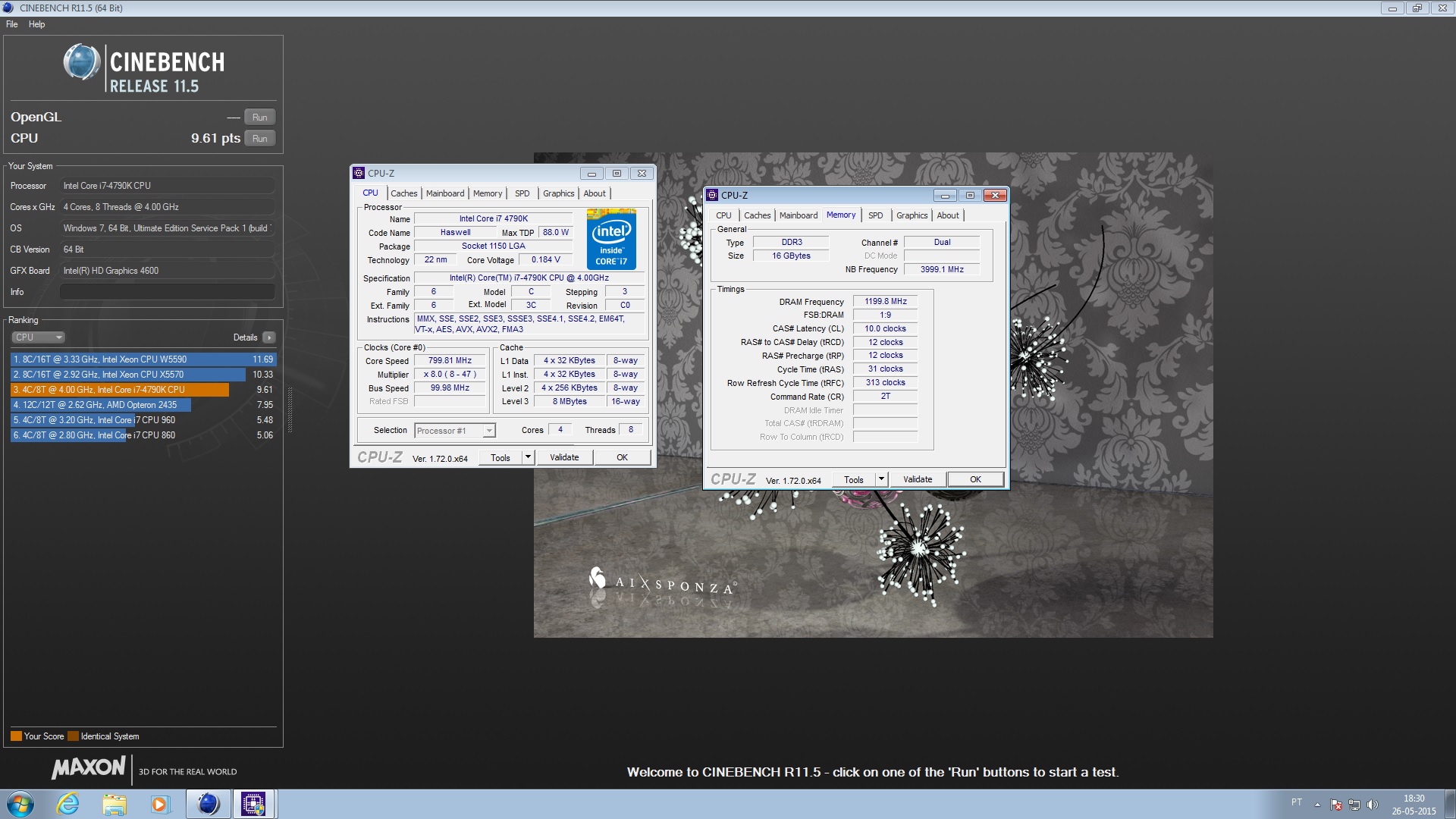Click Tools button in right CPU-Z window
Image resolution: width=1456 pixels, height=819 pixels.
[x=854, y=480]
